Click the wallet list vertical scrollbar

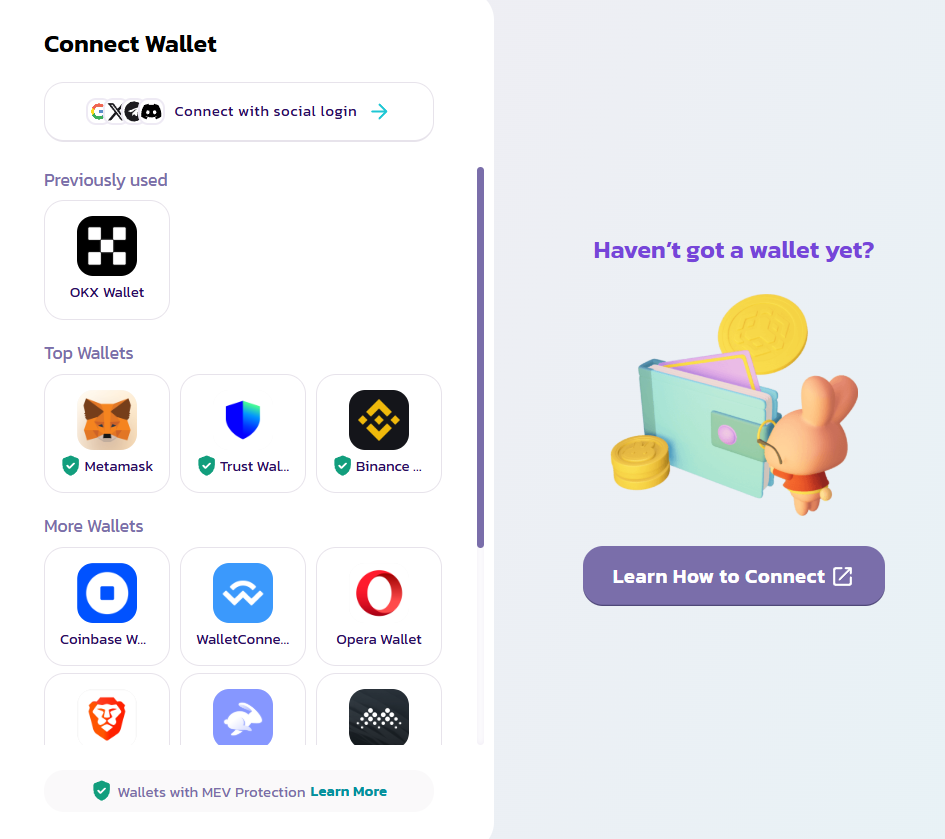point(480,357)
